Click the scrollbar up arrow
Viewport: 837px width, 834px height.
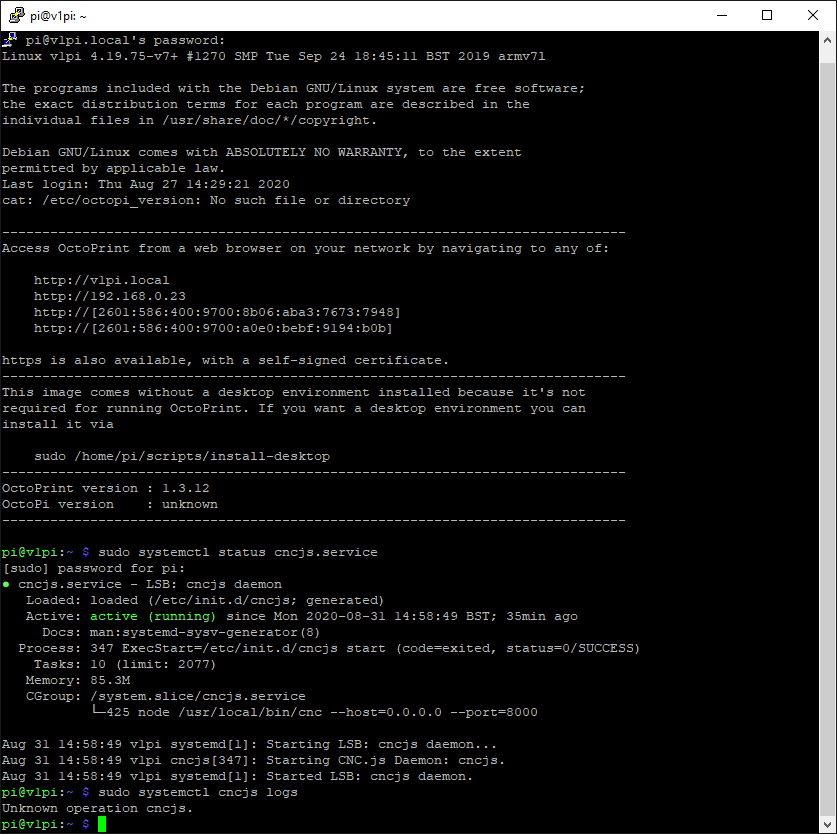pyautogui.click(x=827, y=40)
